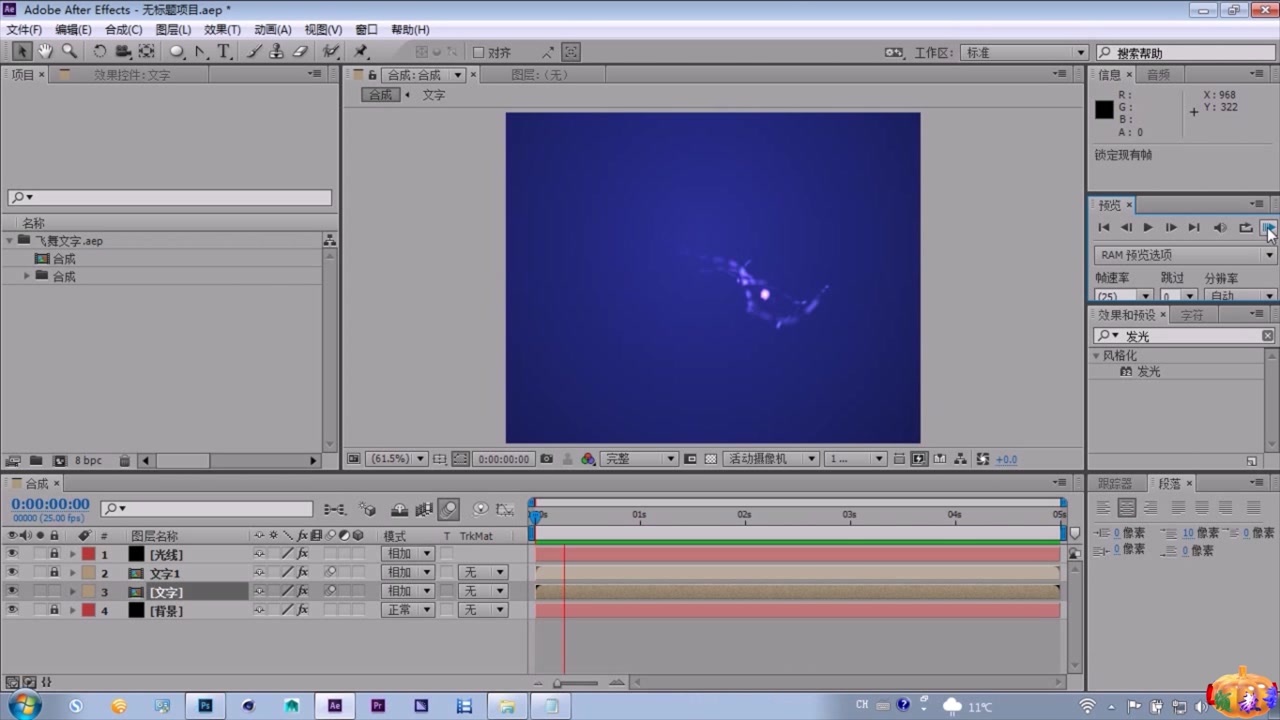Toggle audio mute in Preview panel
This screenshot has width=1280, height=720.
tap(1220, 228)
